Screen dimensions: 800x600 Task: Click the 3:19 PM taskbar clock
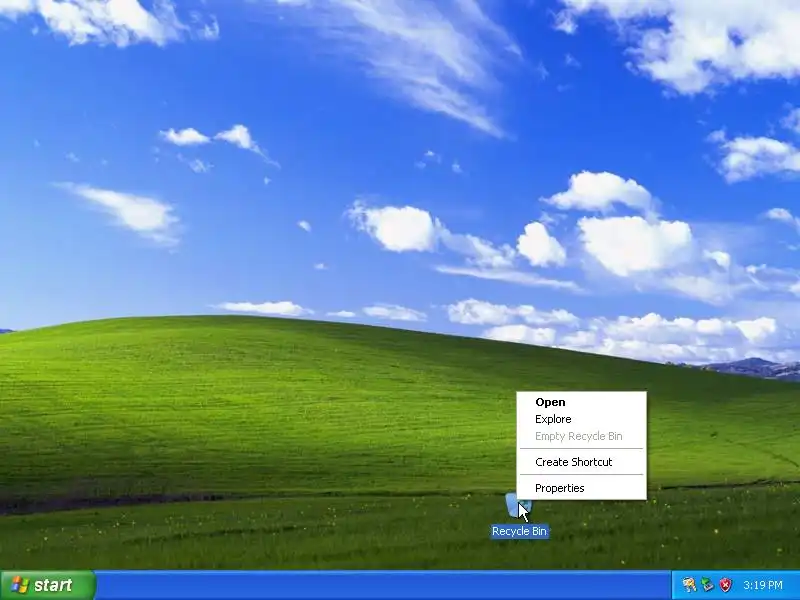[x=763, y=585]
